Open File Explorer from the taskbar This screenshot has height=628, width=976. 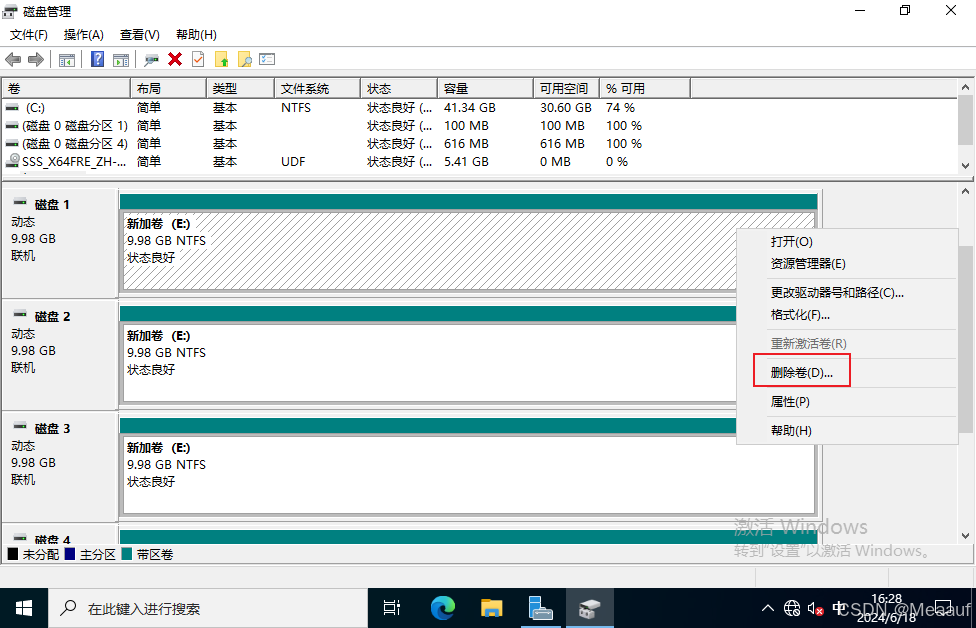pos(492,608)
